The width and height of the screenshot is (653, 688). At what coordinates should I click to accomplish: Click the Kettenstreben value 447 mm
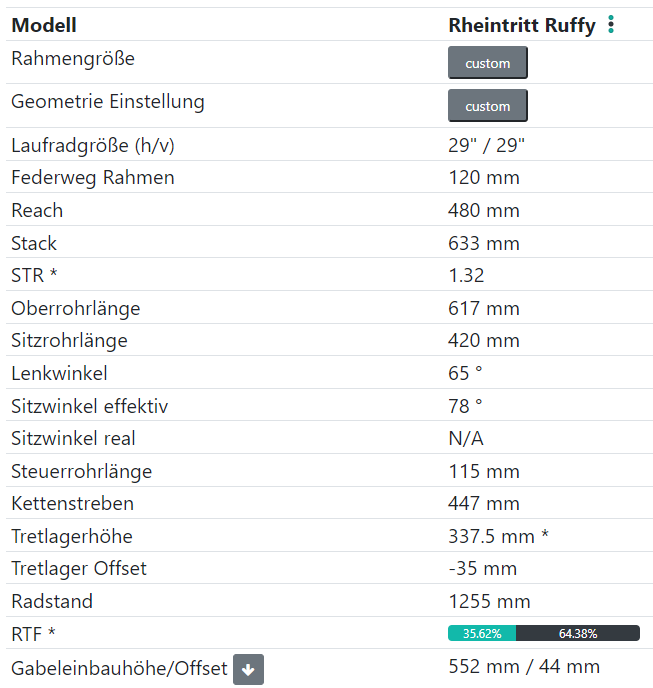point(484,503)
